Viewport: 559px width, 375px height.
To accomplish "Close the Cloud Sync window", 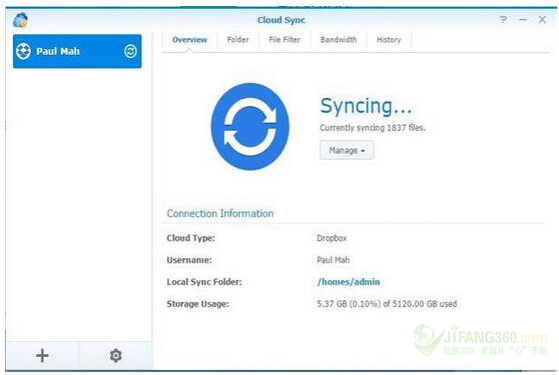I will tap(542, 20).
